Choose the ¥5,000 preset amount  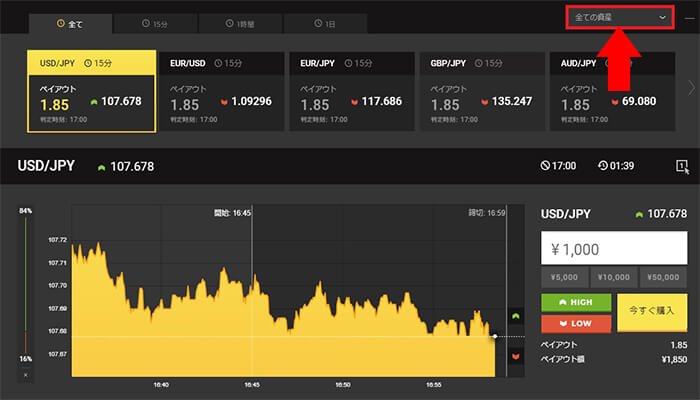(x=563, y=278)
